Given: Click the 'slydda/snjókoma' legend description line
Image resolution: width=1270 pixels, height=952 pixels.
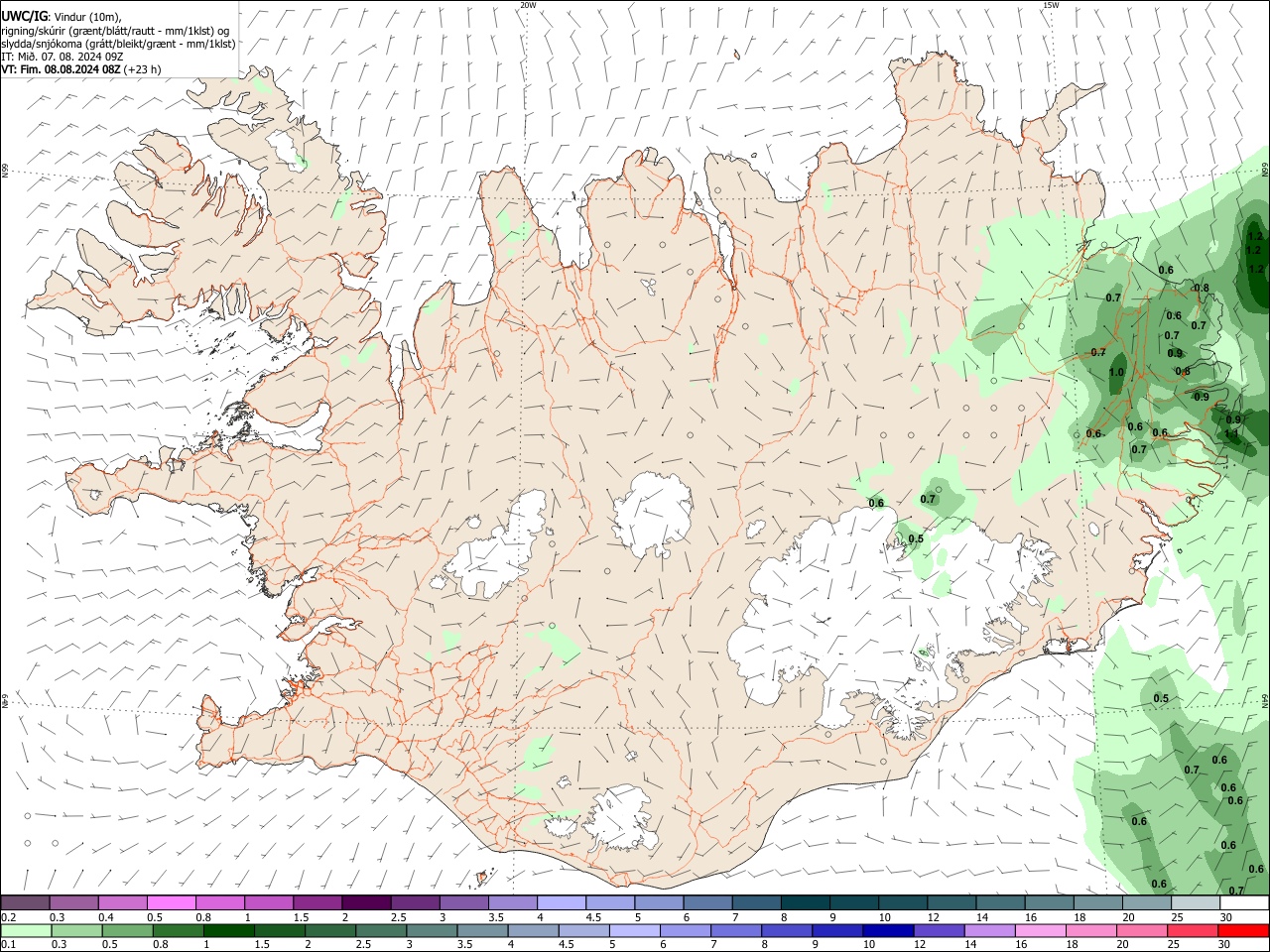Looking at the screenshot, I should (x=118, y=44).
